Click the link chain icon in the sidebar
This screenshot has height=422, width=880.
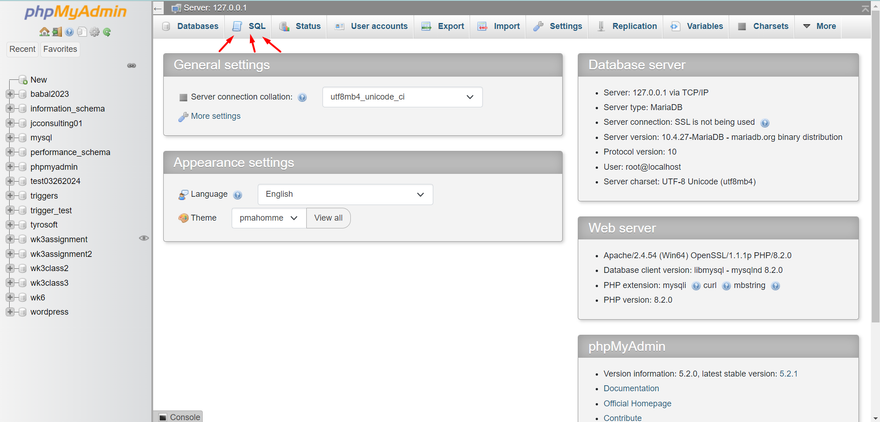[131, 65]
